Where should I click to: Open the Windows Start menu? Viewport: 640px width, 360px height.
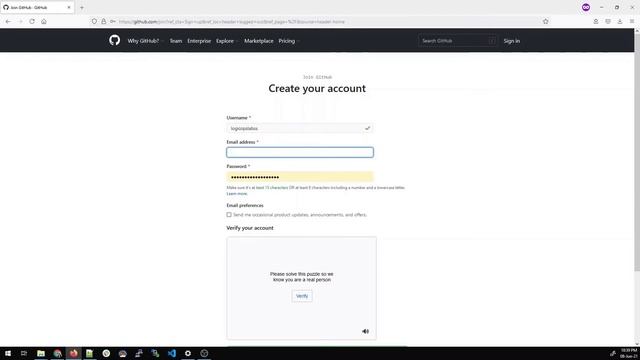[x=8, y=353]
